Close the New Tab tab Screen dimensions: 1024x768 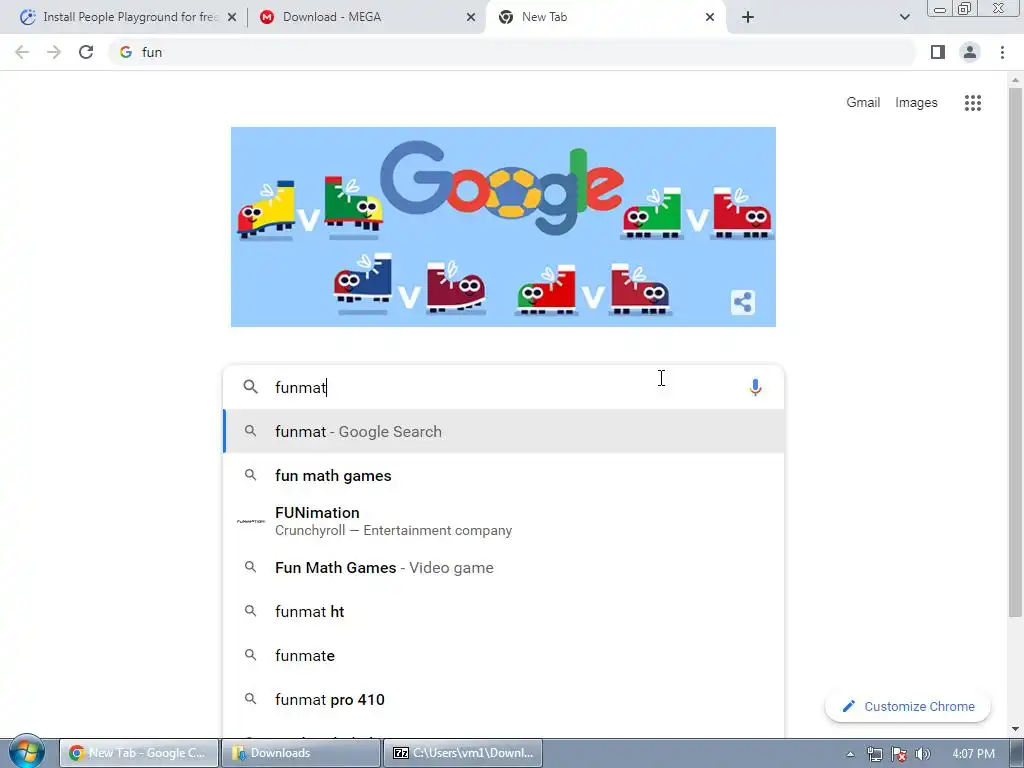coord(710,17)
